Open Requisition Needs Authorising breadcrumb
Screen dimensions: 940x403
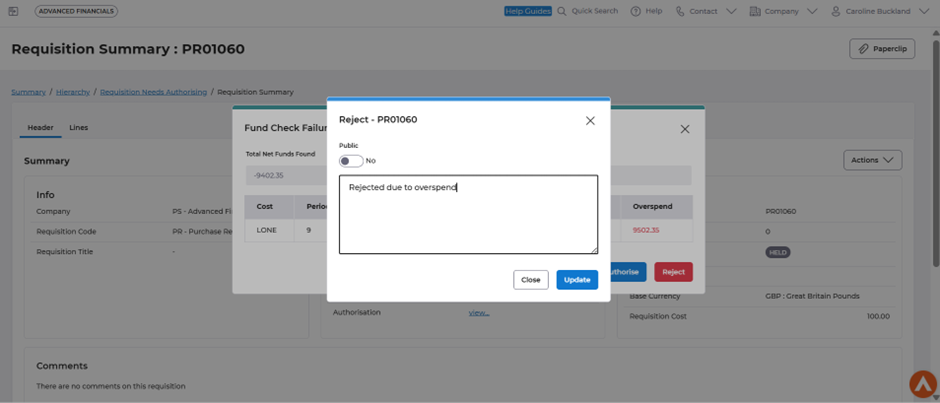[153, 92]
